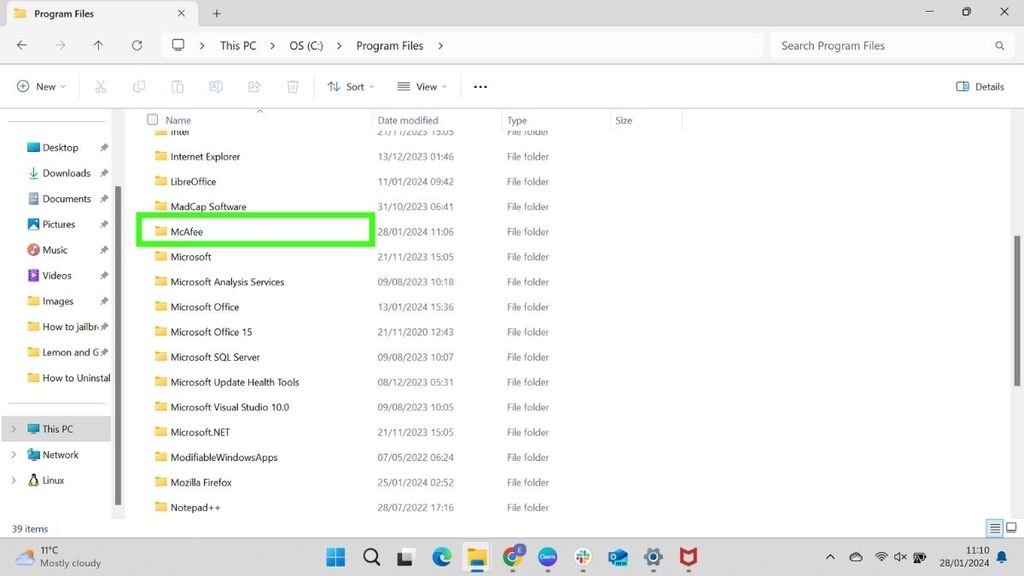Expand the Linux node in the navigation pane
Viewport: 1024px width, 576px height.
(12, 480)
